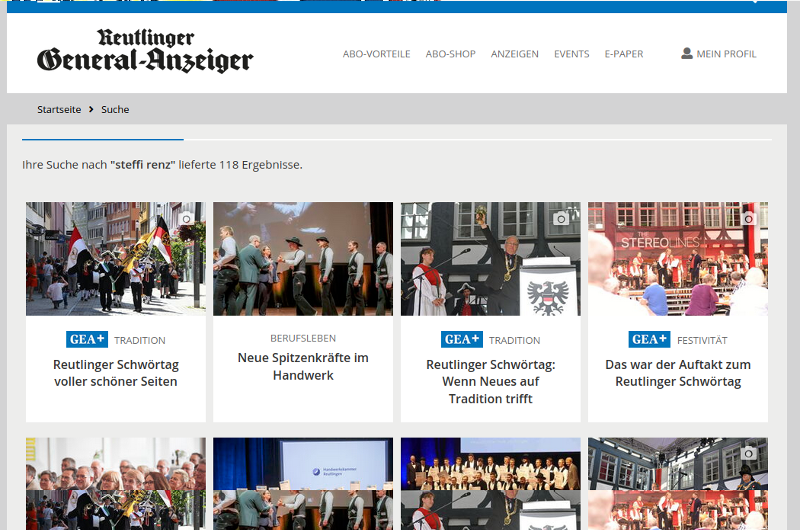Click camera icon on the flag parade photo
The height and width of the screenshot is (530, 800).
(x=186, y=218)
